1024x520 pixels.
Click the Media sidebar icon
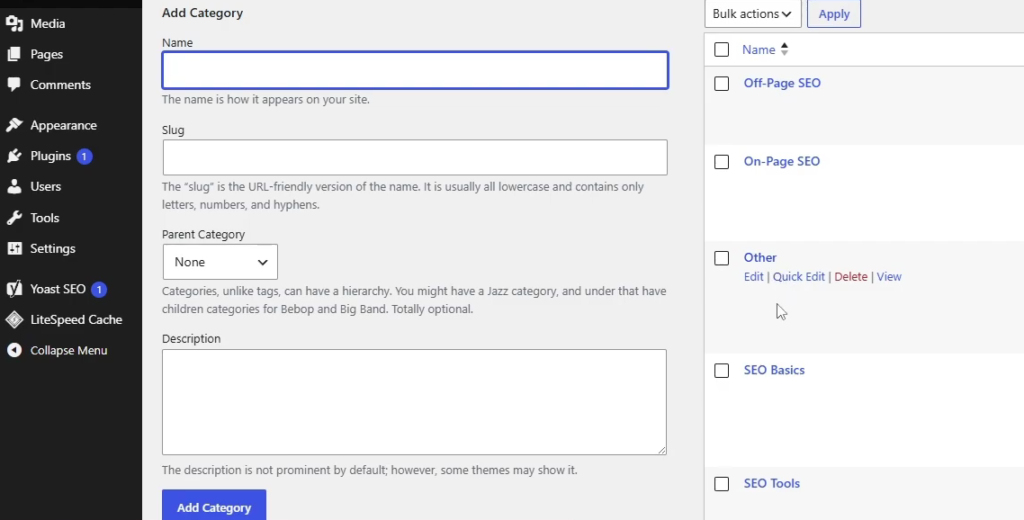click(x=14, y=24)
